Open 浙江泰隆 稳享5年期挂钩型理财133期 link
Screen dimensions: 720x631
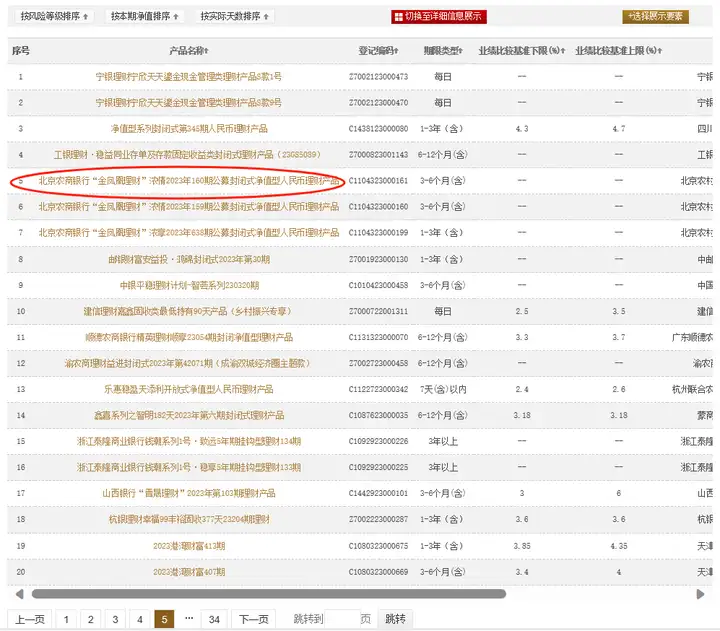point(189,468)
